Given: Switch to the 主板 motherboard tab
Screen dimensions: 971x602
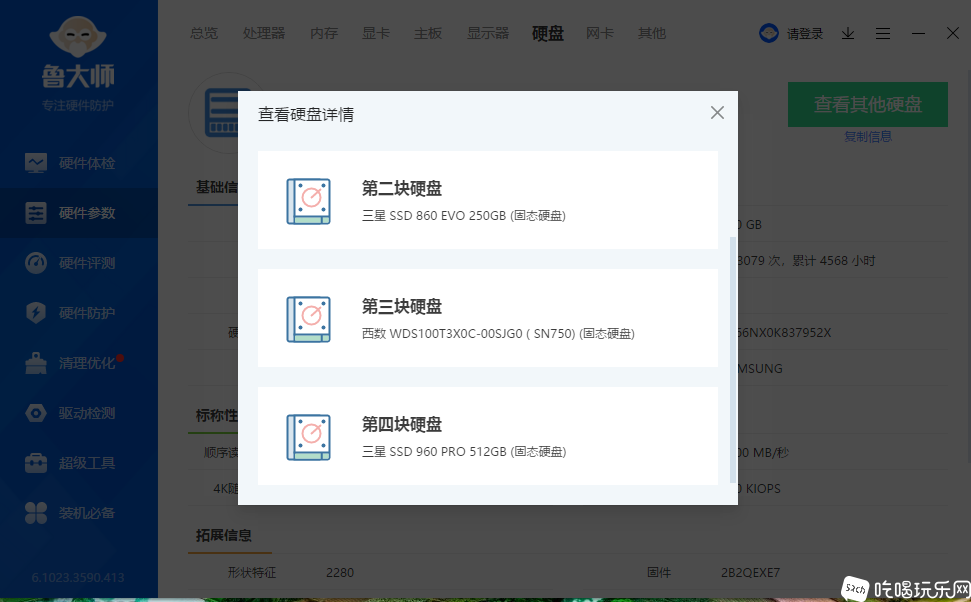Looking at the screenshot, I should tap(428, 33).
